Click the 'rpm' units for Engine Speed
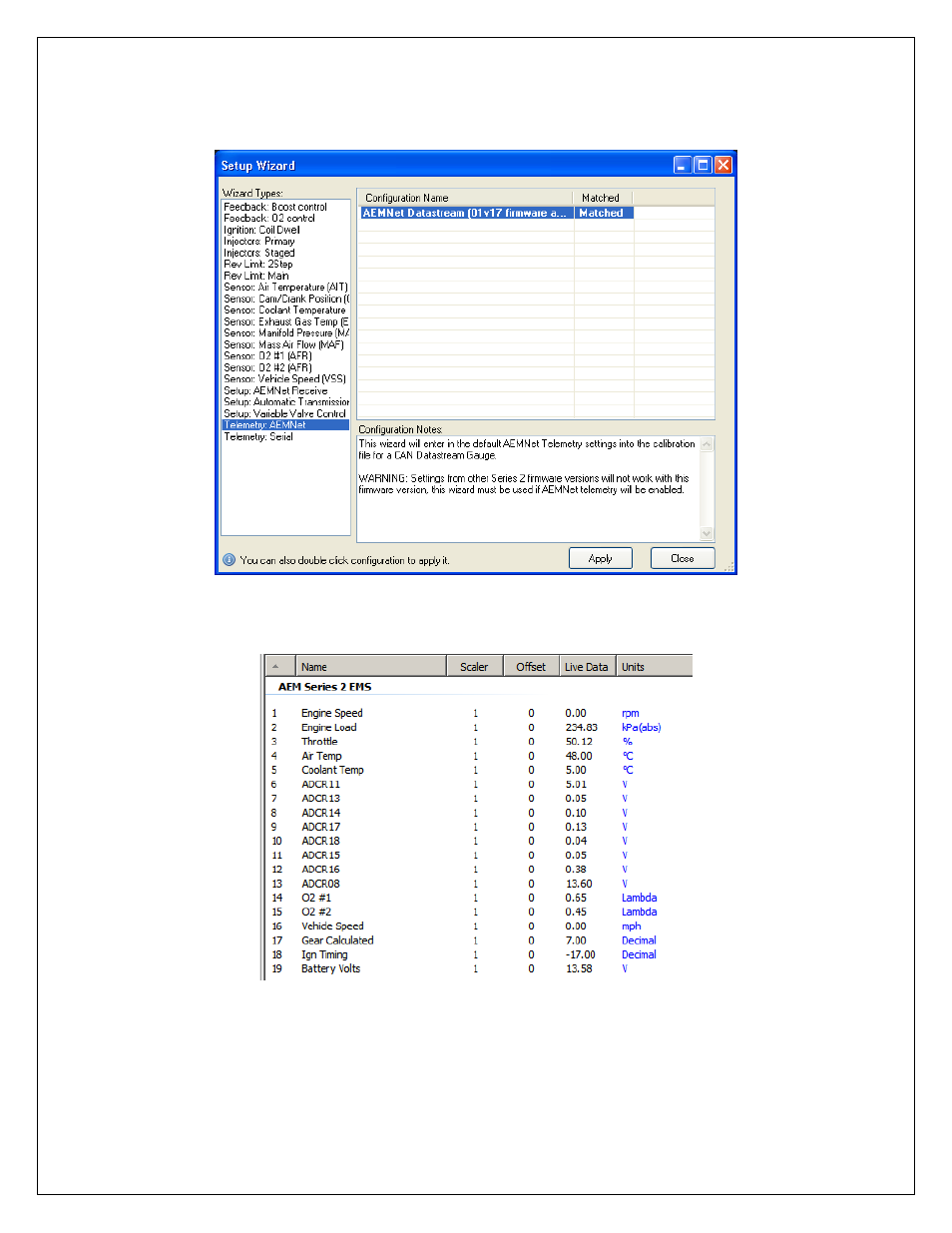 coord(630,713)
